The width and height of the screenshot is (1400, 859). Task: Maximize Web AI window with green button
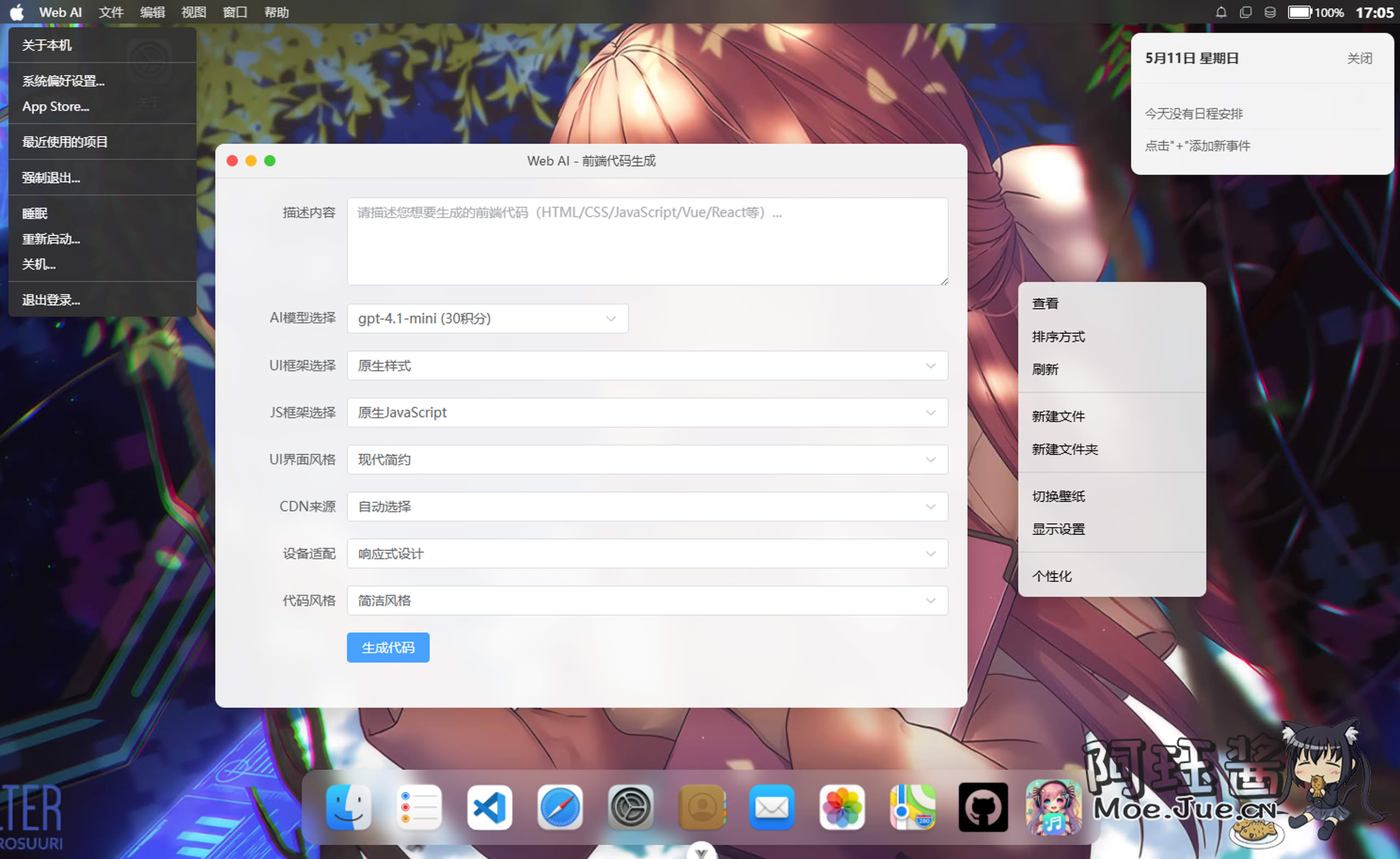(270, 161)
